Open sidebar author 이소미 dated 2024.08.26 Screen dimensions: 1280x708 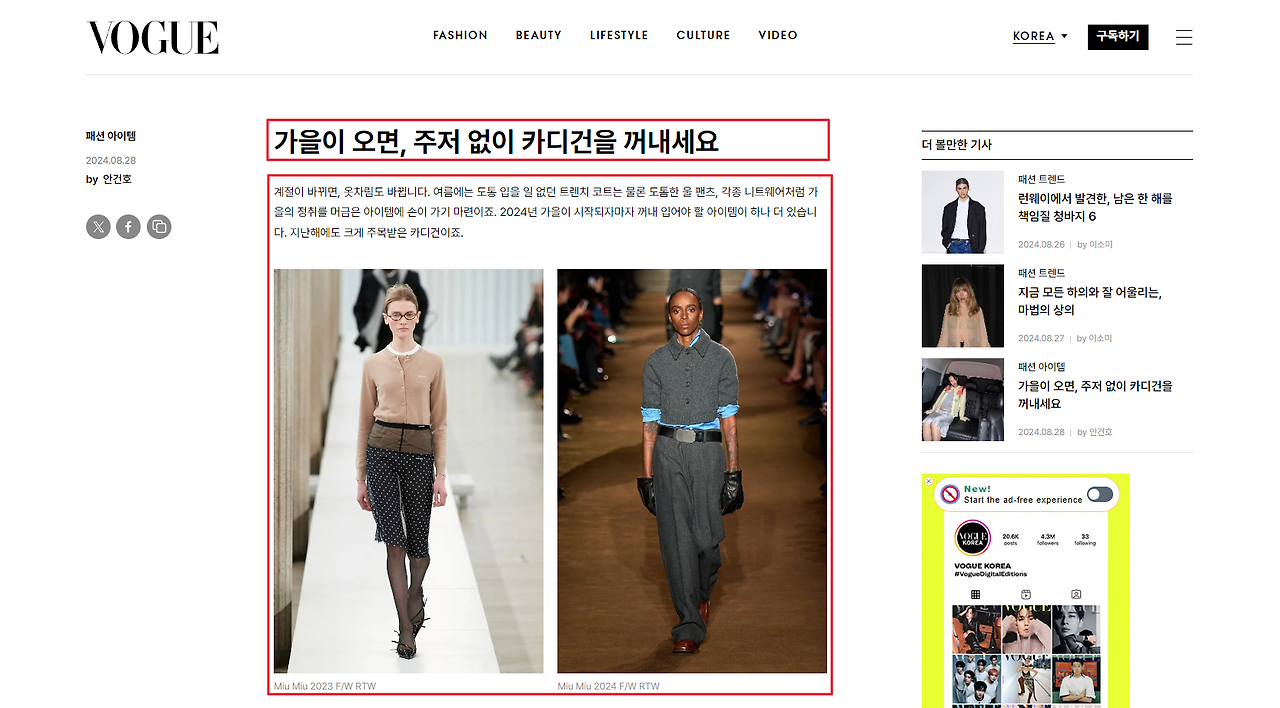(1100, 245)
